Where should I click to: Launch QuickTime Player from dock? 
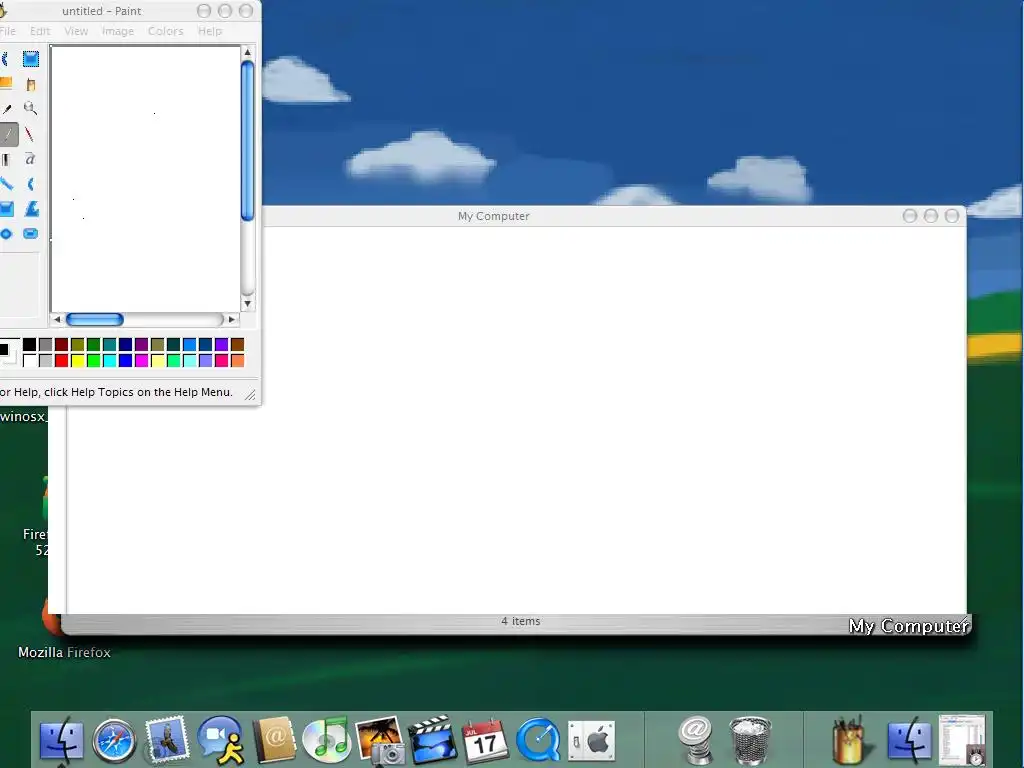[x=538, y=740]
